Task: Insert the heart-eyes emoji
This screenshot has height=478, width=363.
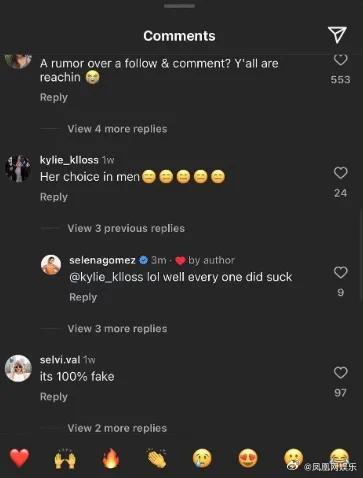Action: point(248,458)
